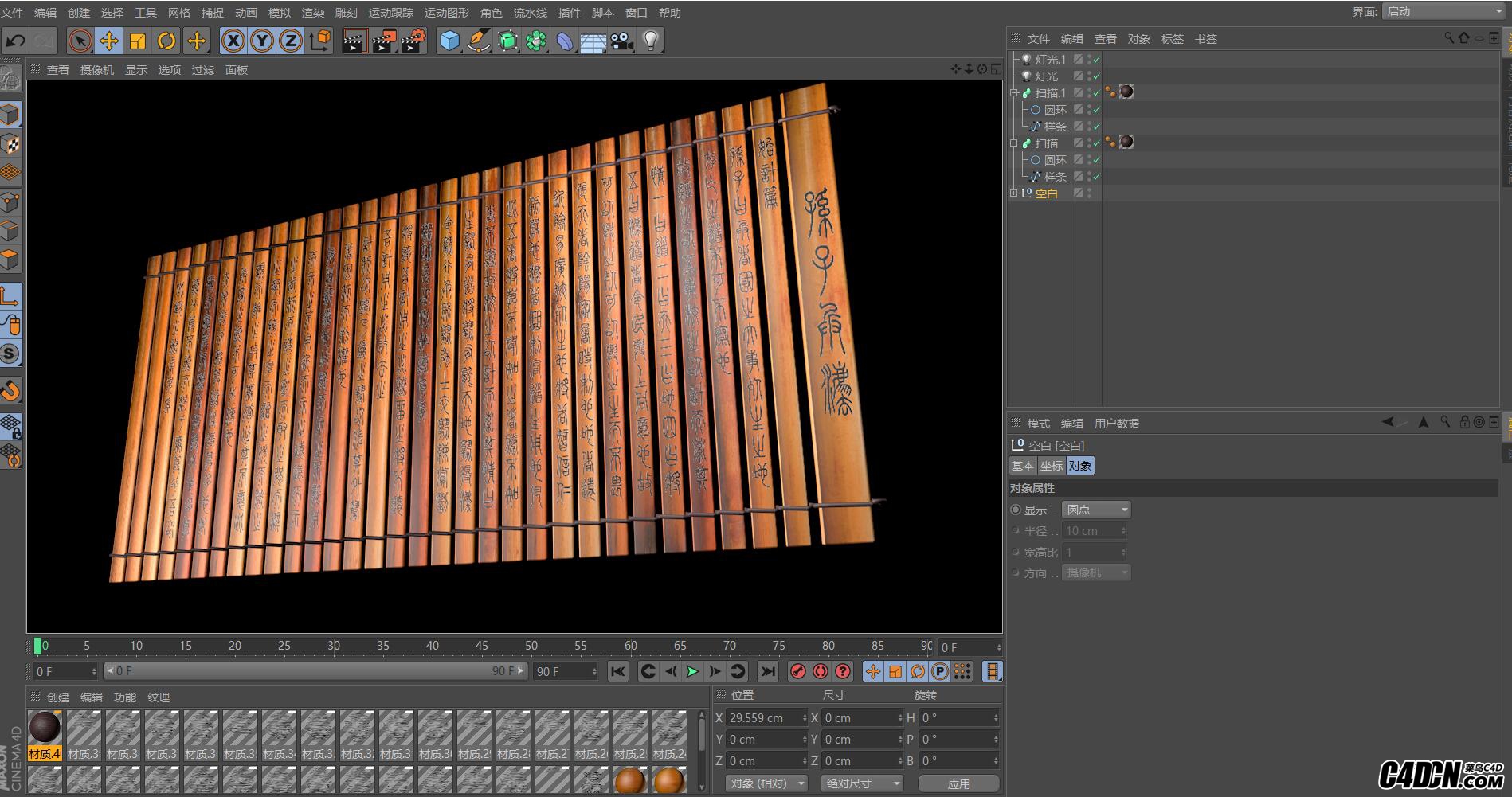The width and height of the screenshot is (1512, 797).
Task: Expand the 空白 null object
Action: click(x=1014, y=193)
